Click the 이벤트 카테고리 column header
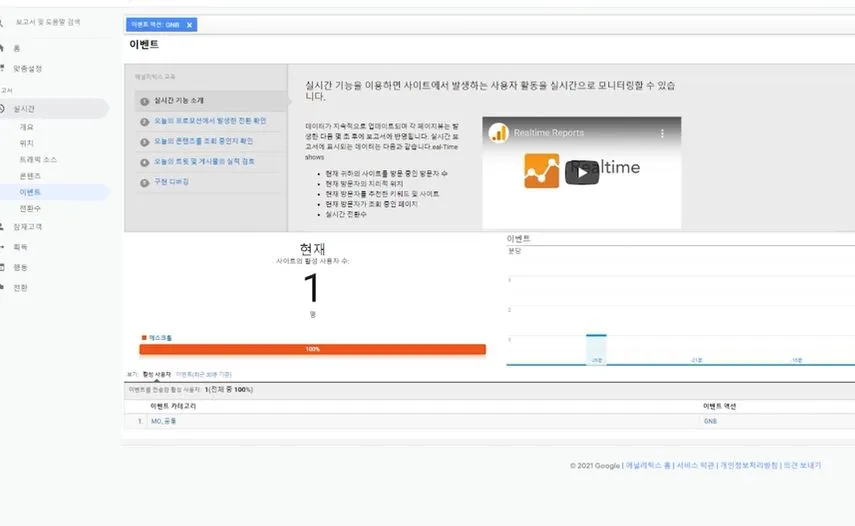 (x=173, y=407)
